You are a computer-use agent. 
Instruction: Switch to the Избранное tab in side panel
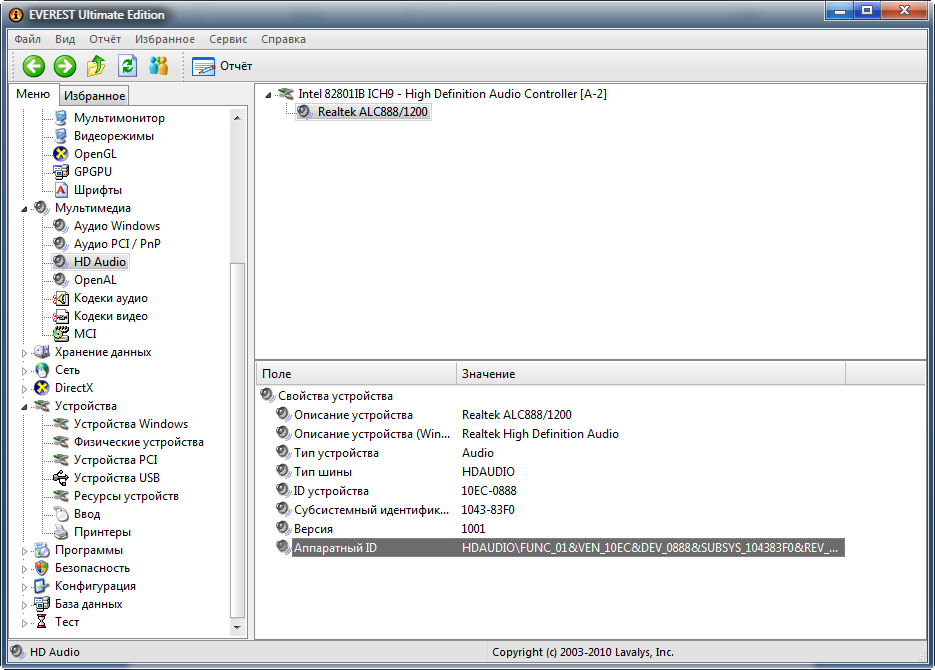[94, 95]
